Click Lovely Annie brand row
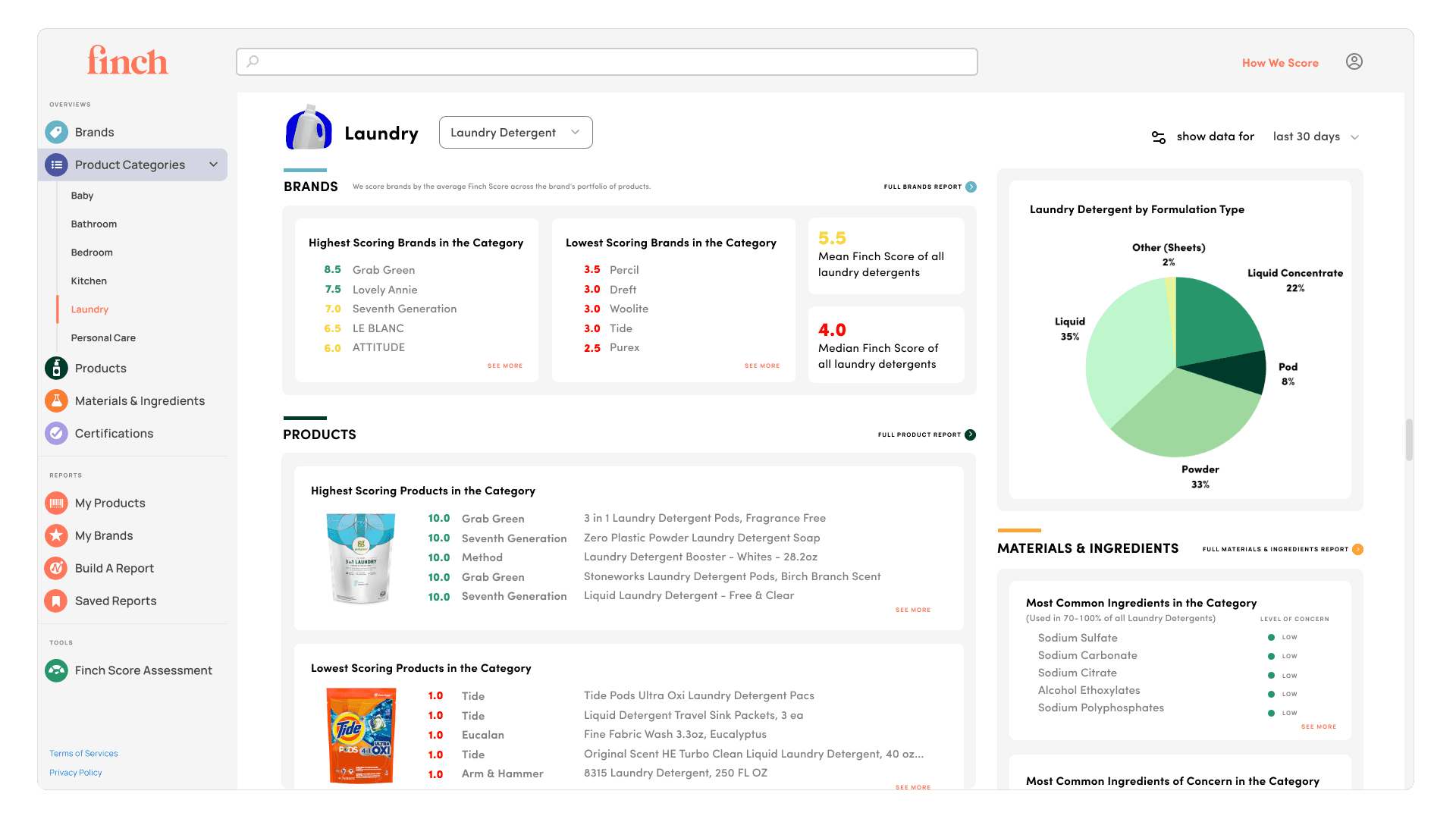 [x=370, y=290]
